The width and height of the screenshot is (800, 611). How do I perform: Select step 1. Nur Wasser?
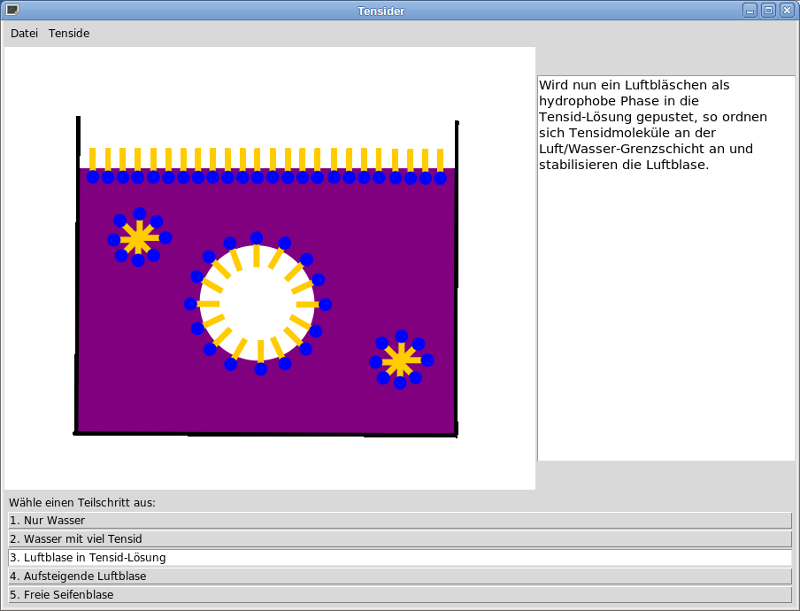click(x=400, y=520)
